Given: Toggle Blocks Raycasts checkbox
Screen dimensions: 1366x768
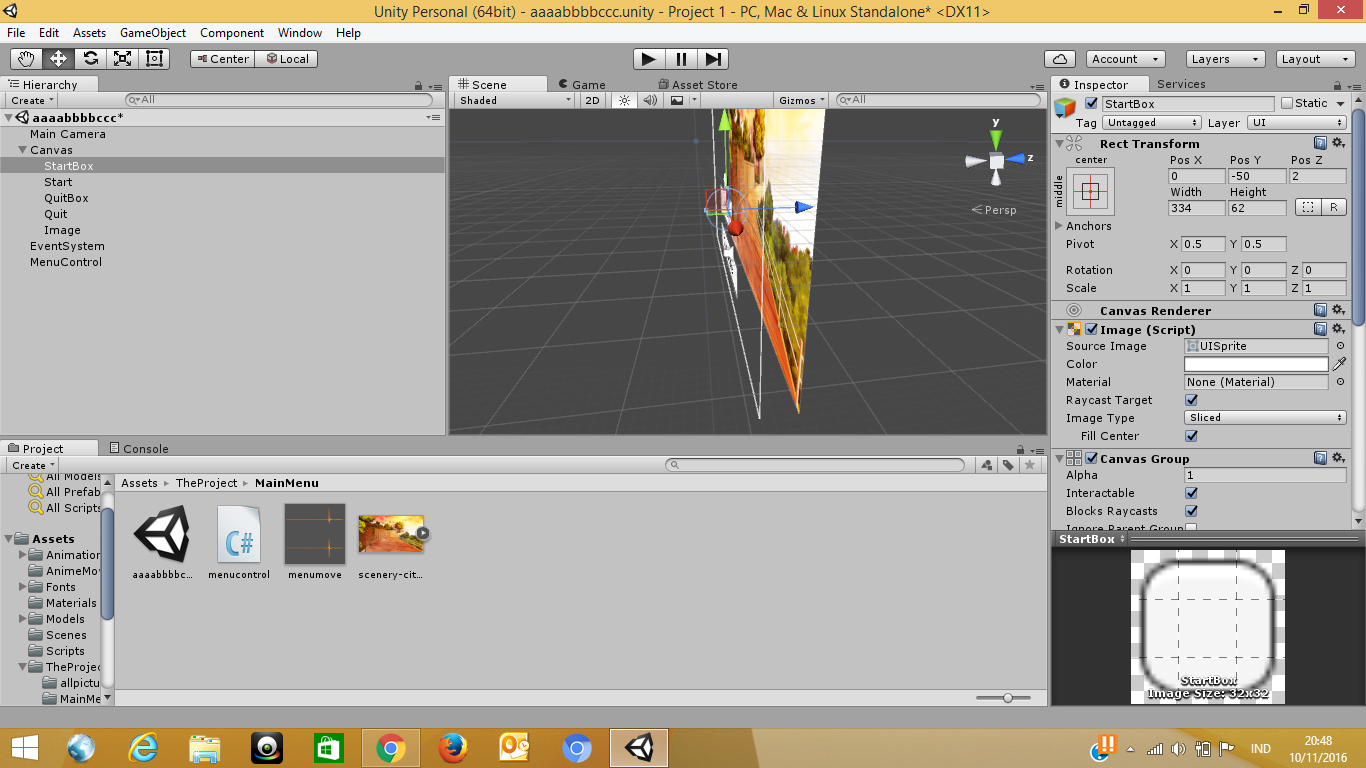Looking at the screenshot, I should click(1191, 511).
